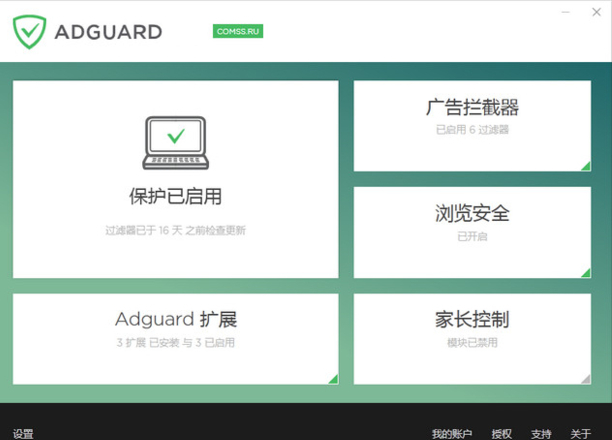Open 关于 in the bottom bar
Image resolution: width=612 pixels, height=440 pixels.
click(580, 434)
